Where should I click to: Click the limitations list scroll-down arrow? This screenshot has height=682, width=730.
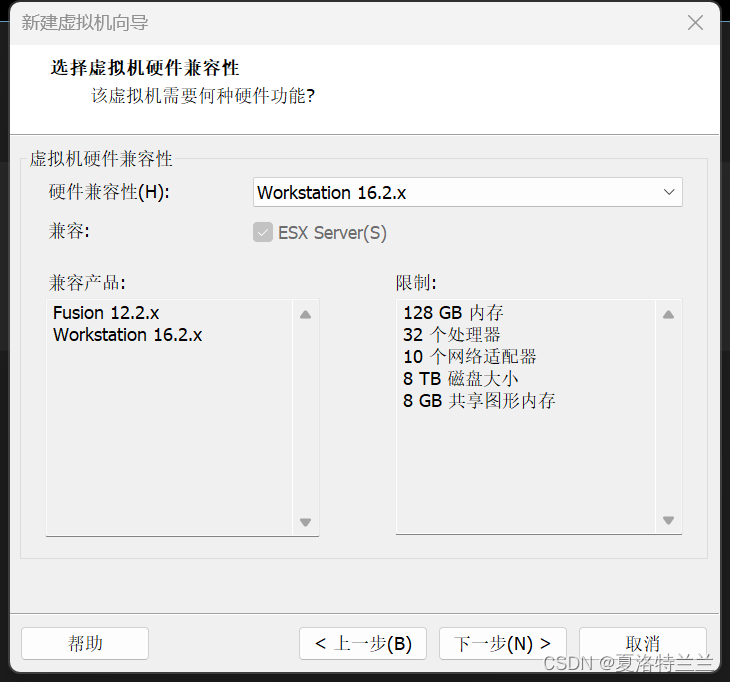[669, 520]
